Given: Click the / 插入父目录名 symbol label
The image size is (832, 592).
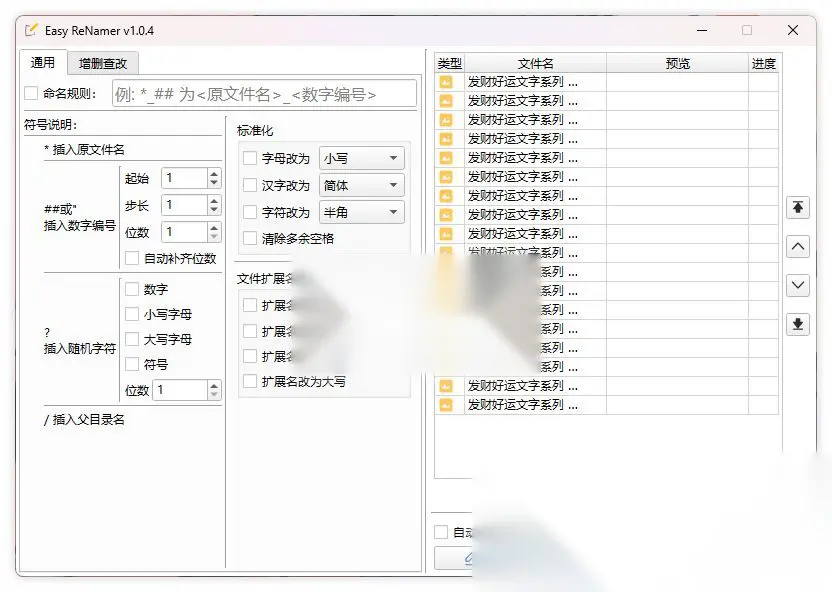Looking at the screenshot, I should [84, 420].
